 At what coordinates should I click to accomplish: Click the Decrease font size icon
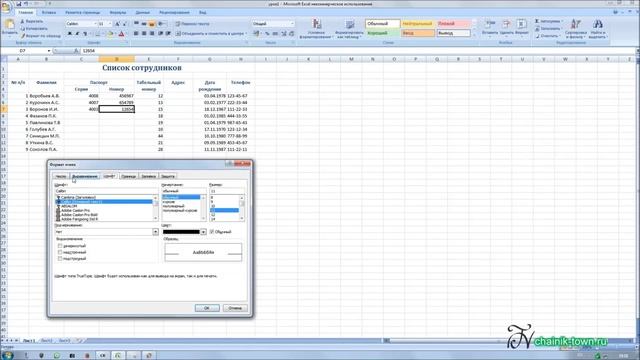(x=125, y=24)
